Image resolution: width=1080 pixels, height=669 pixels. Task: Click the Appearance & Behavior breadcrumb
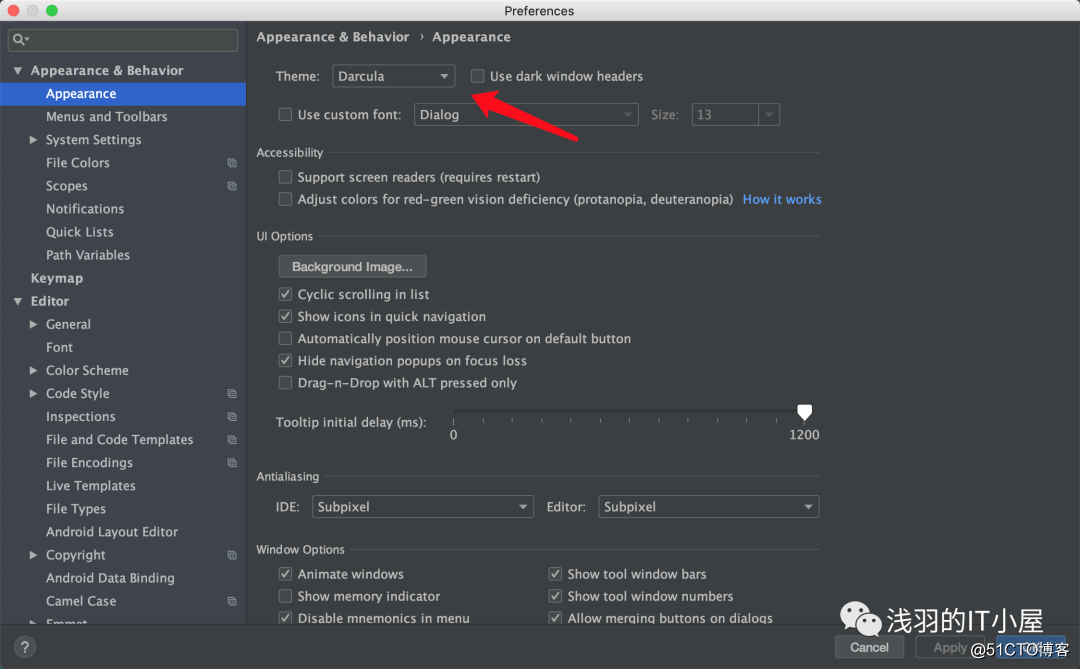point(332,36)
